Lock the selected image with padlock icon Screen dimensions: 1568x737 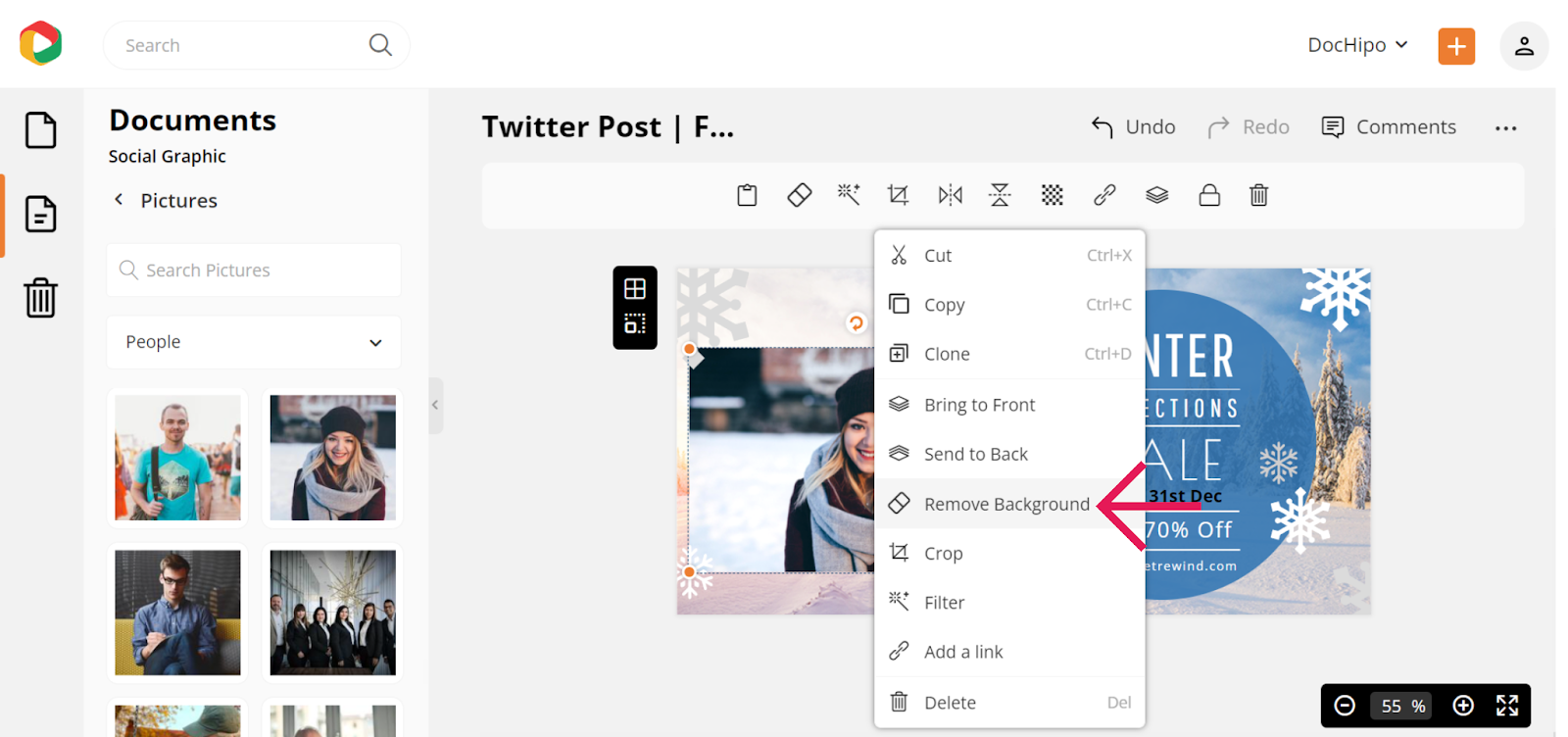click(1209, 195)
